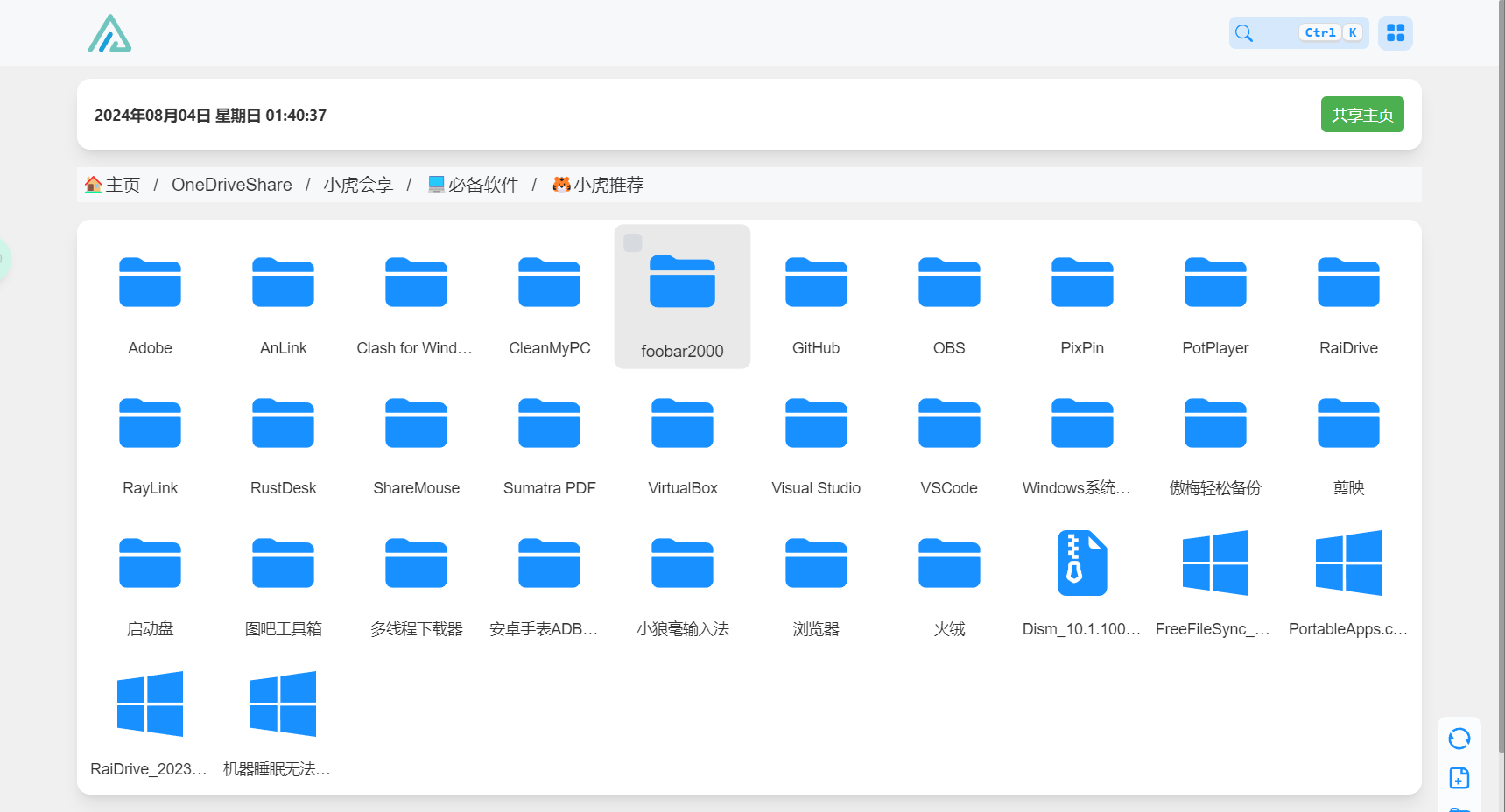1505x812 pixels.
Task: Open the VirtualBox folder
Action: click(682, 437)
